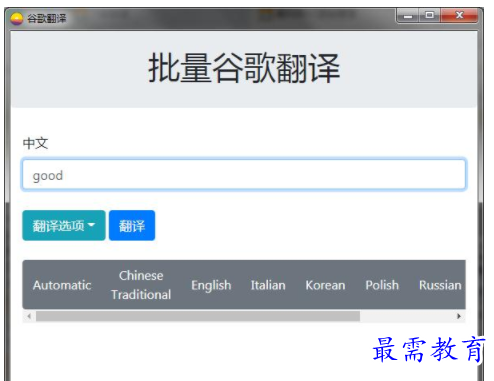Click the horizontal scrollbar thumb
Viewport: 494px width, 381px height.
coord(198,316)
